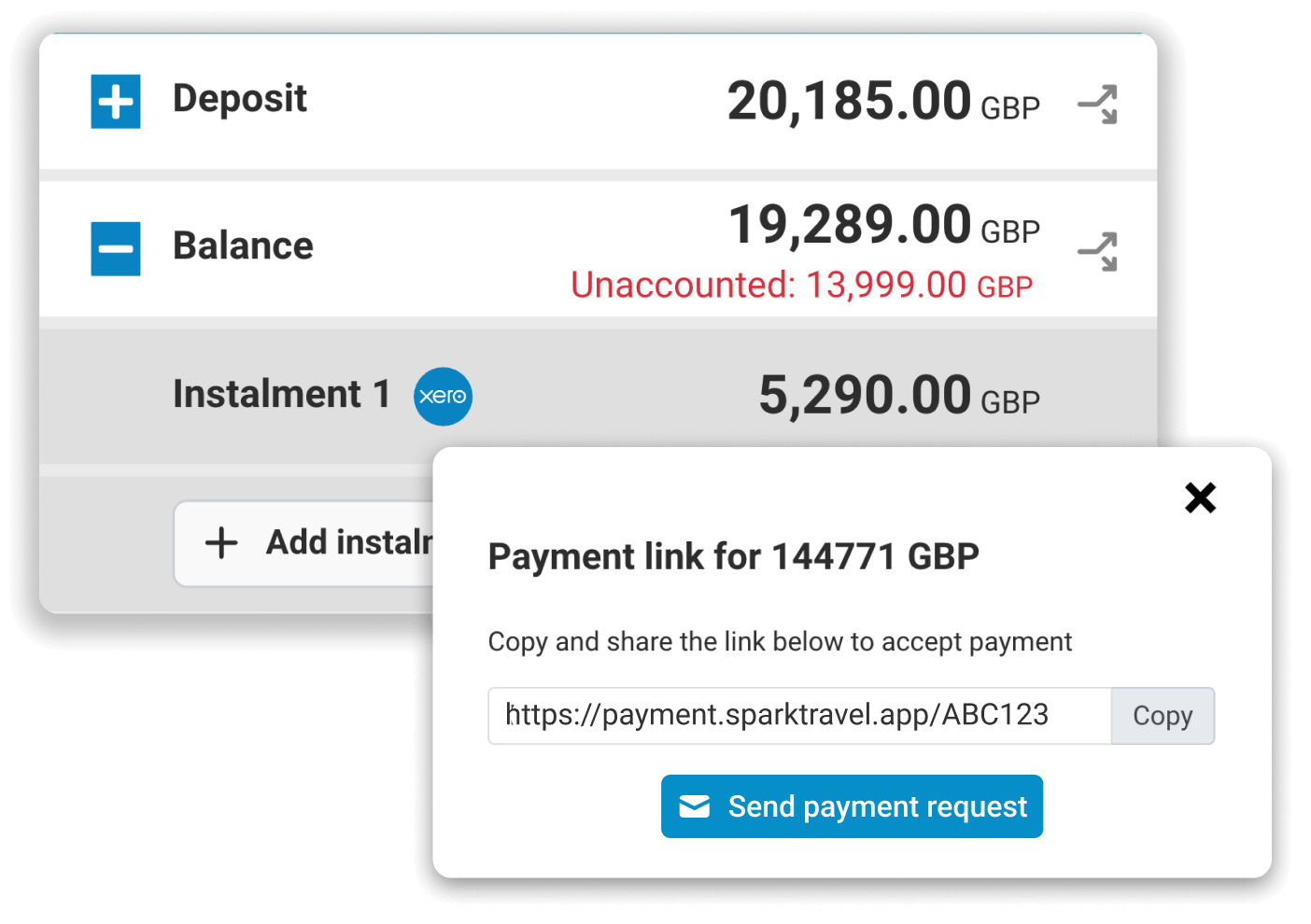
Task: Copy the payment link
Action: pyautogui.click(x=1163, y=716)
